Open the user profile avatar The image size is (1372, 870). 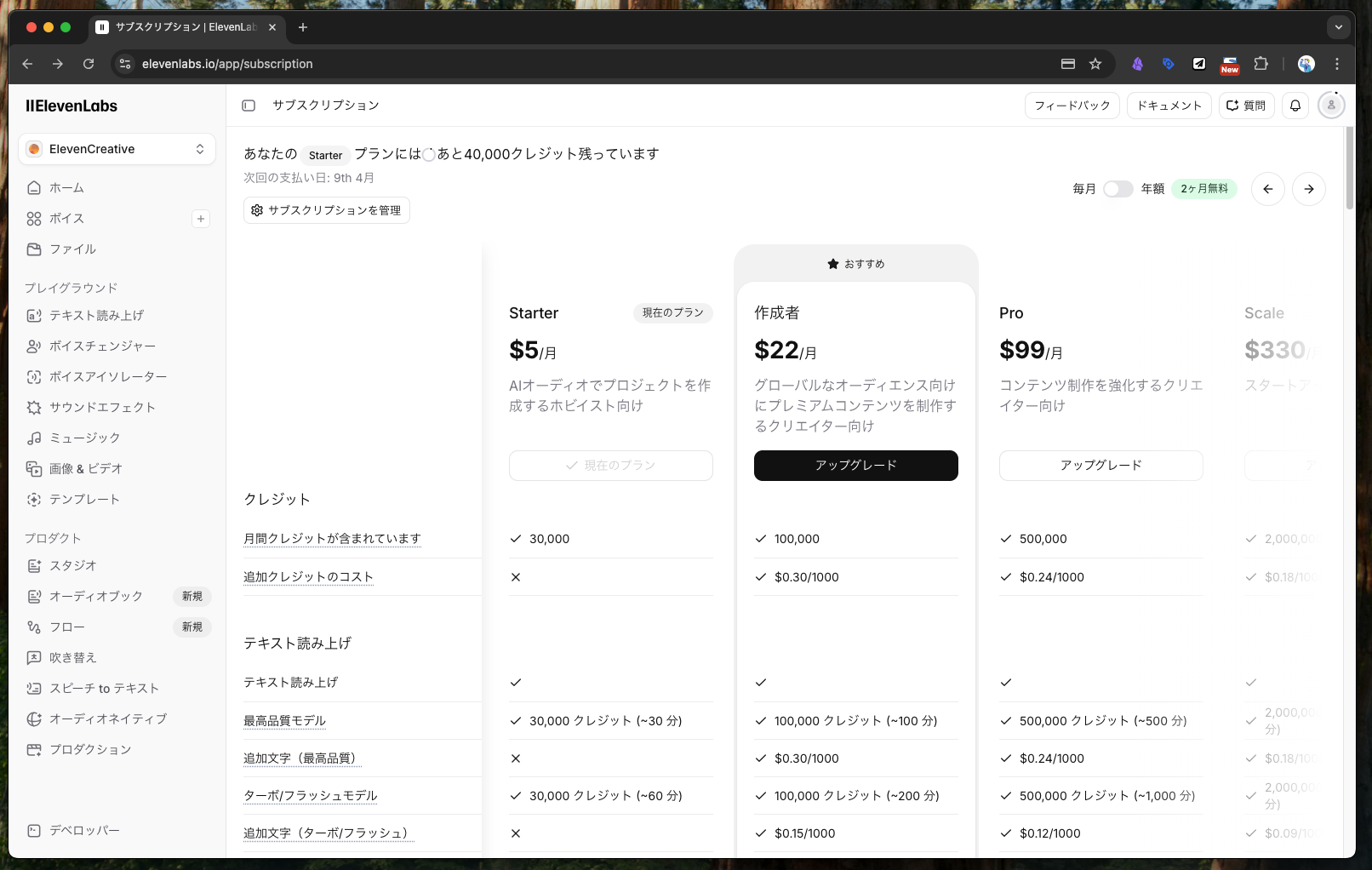click(x=1330, y=106)
